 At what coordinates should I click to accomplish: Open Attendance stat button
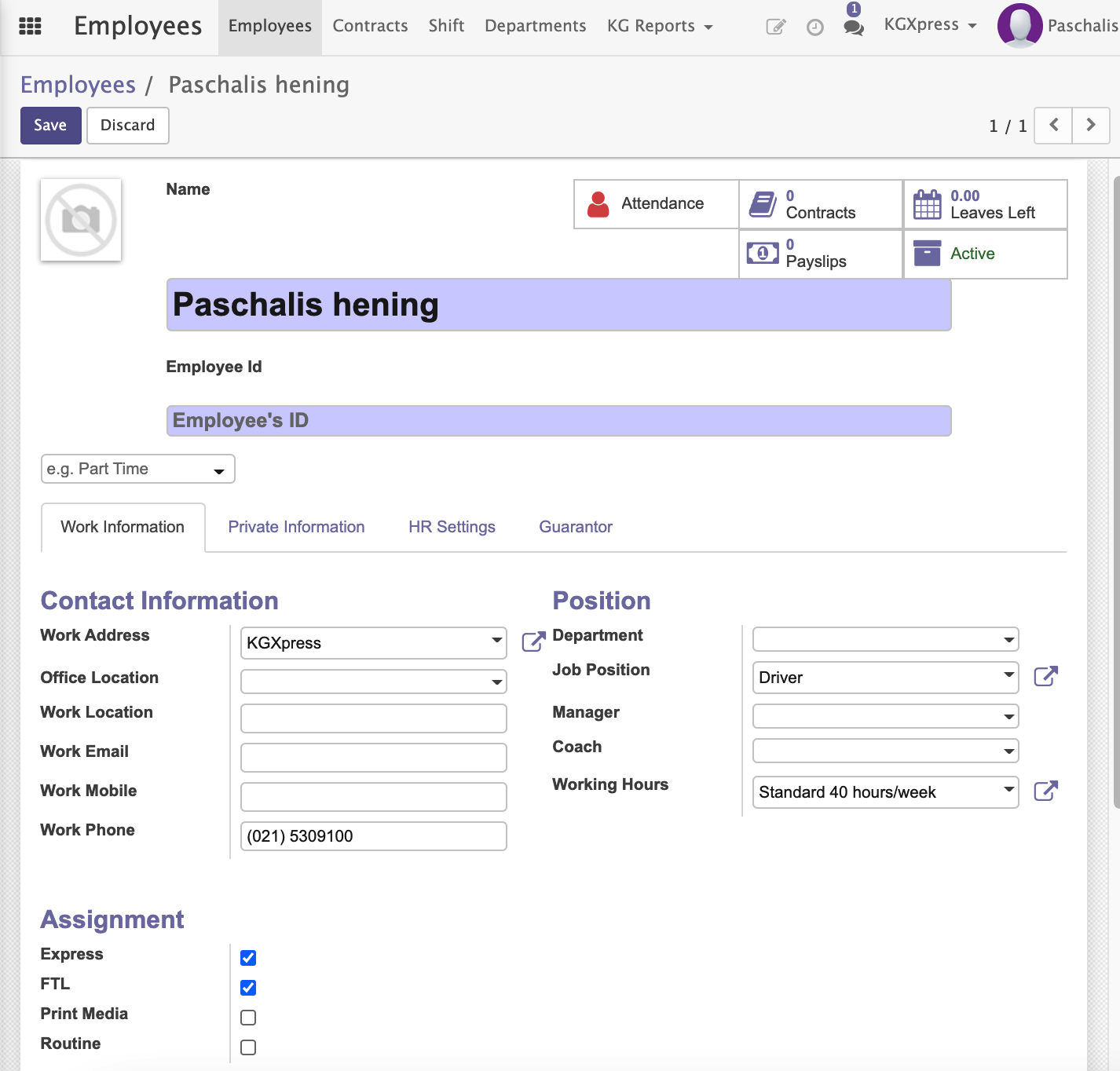tap(657, 204)
